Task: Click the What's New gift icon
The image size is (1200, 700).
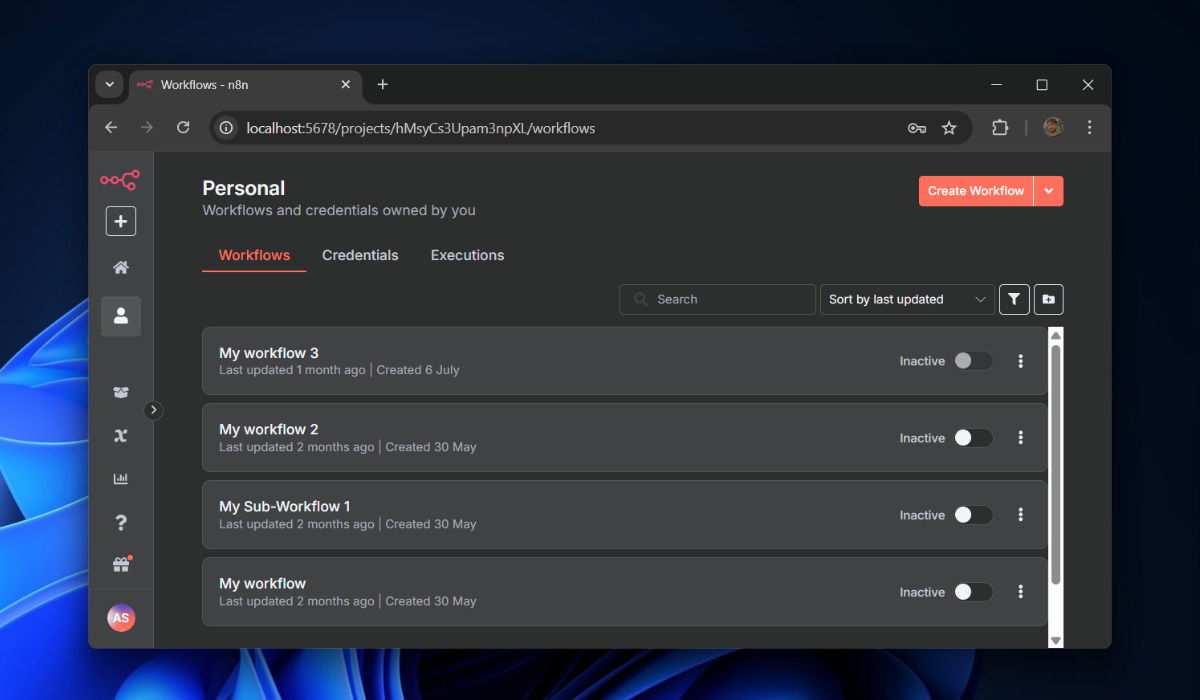Action: [121, 565]
